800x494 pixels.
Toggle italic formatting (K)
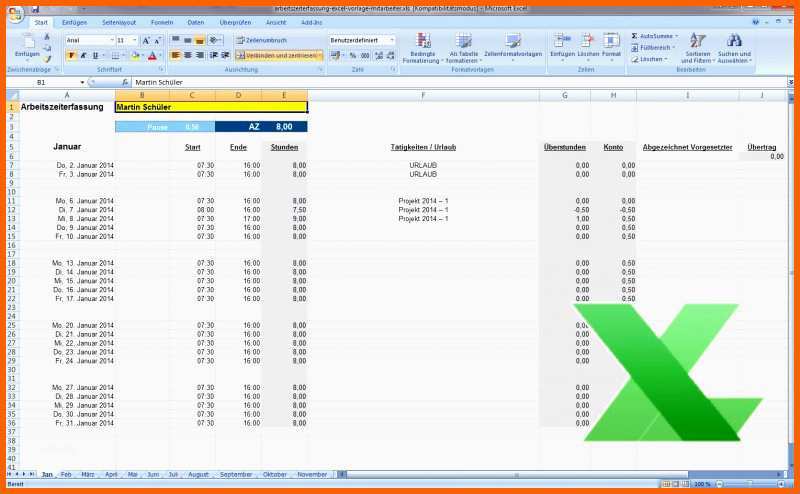tap(83, 56)
